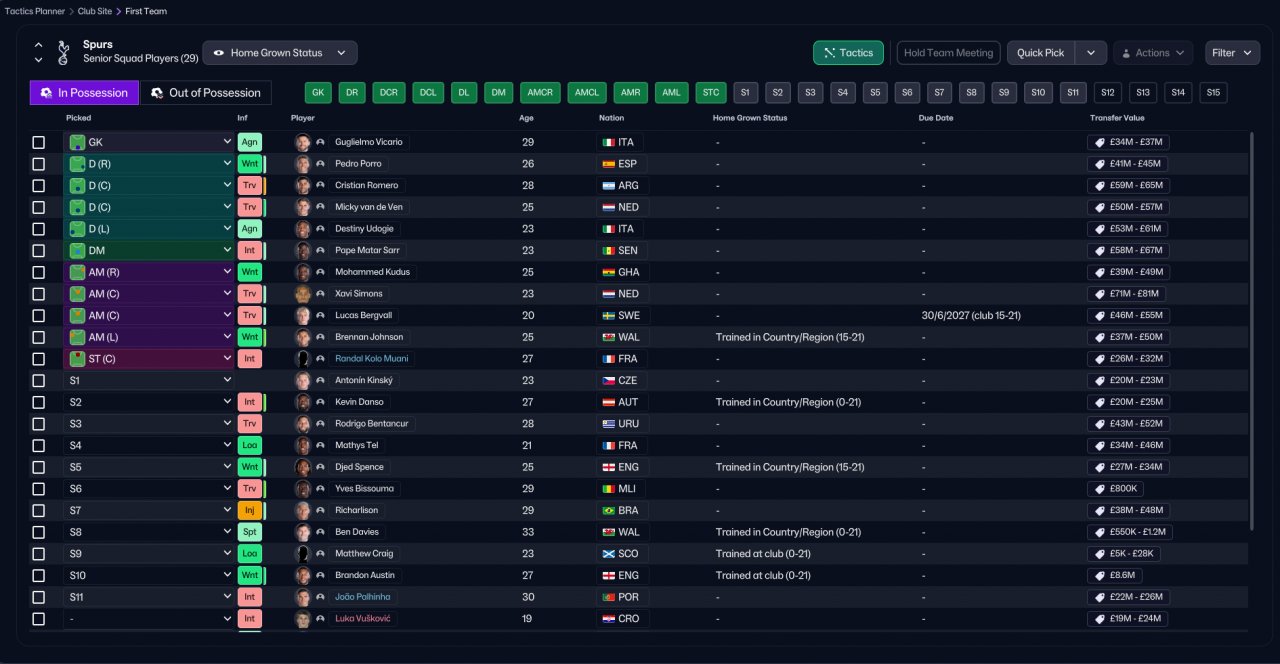Open the S1 picked position dropdown
Image resolution: width=1280 pixels, height=664 pixels.
[x=149, y=381]
